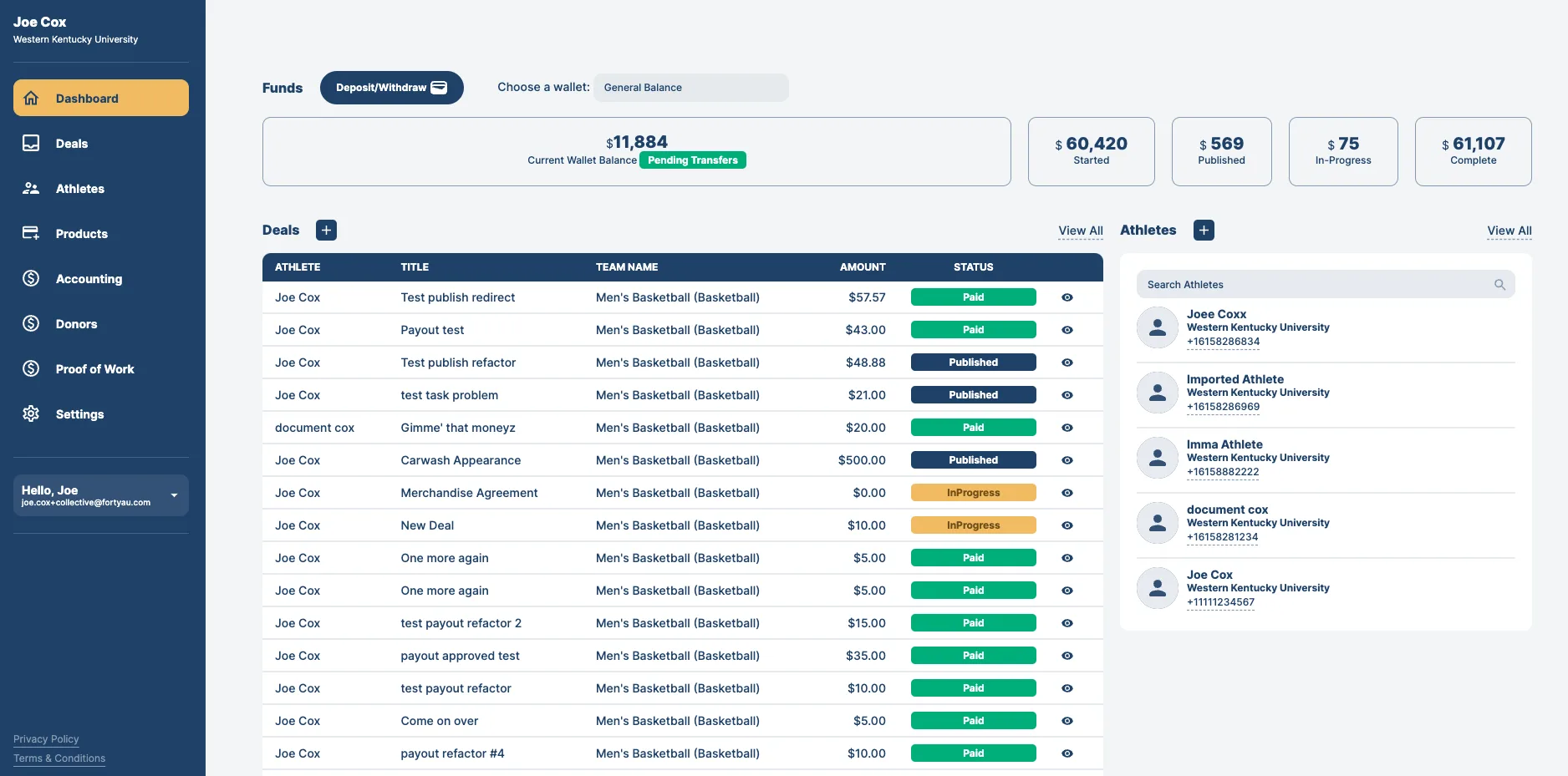The image size is (1568, 776).
Task: Click the Athletes people icon in sidebar
Action: pos(31,188)
